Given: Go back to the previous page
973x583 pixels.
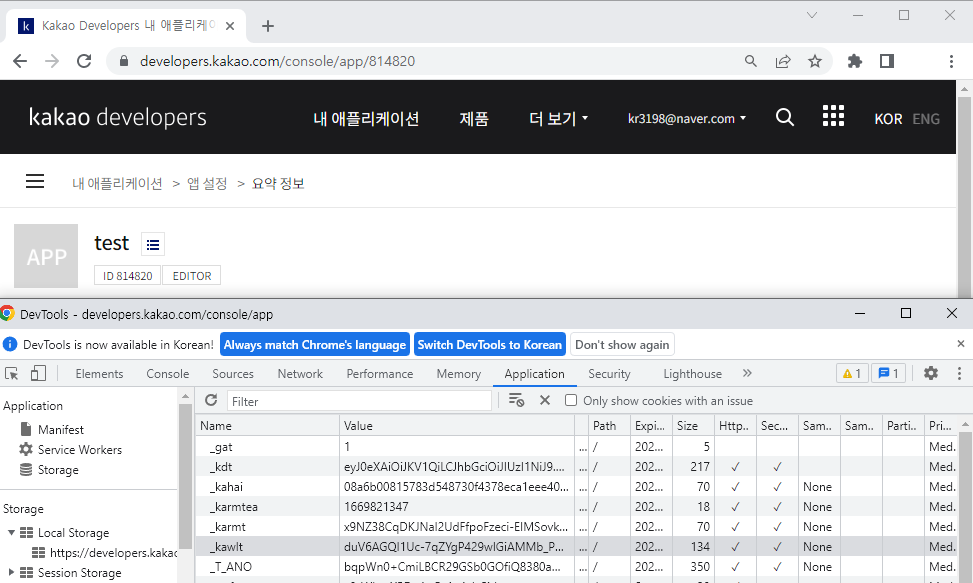Looking at the screenshot, I should point(20,61).
